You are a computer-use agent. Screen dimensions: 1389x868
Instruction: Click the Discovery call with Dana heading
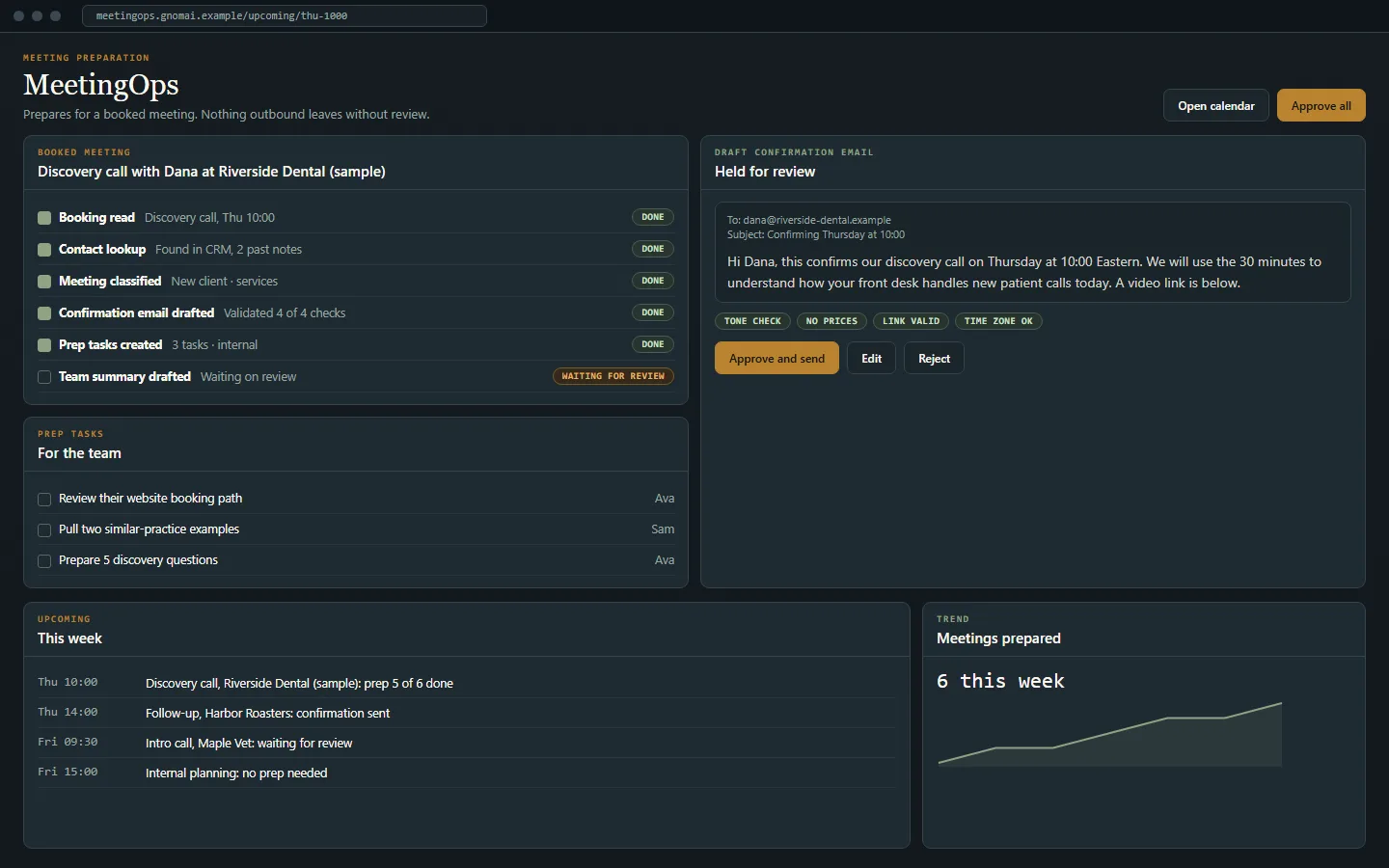[211, 172]
